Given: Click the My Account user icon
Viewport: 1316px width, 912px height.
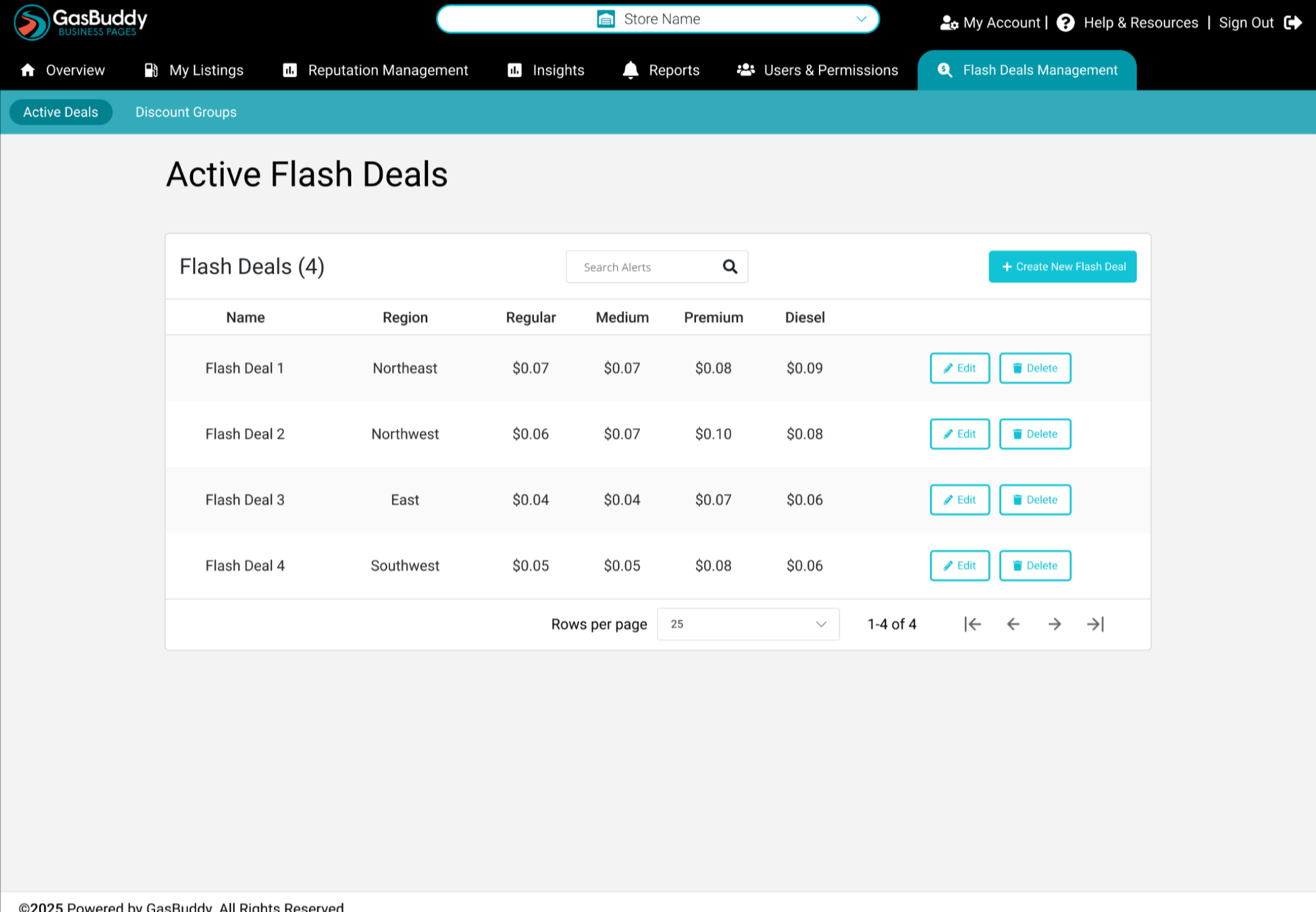Looking at the screenshot, I should (949, 22).
